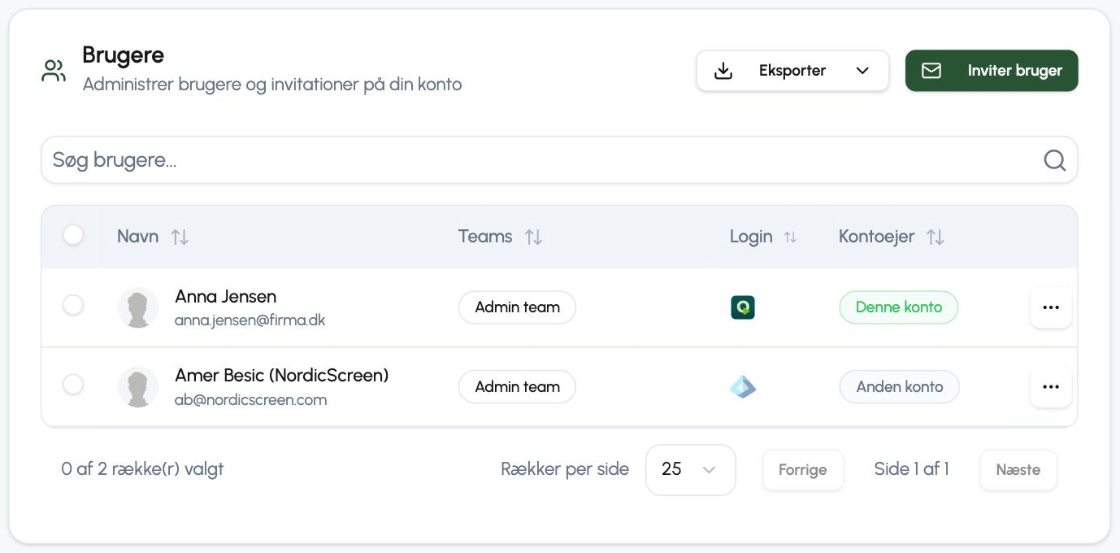Open the Eksporter dropdown
Viewport: 1120px width, 553px height.
point(793,71)
